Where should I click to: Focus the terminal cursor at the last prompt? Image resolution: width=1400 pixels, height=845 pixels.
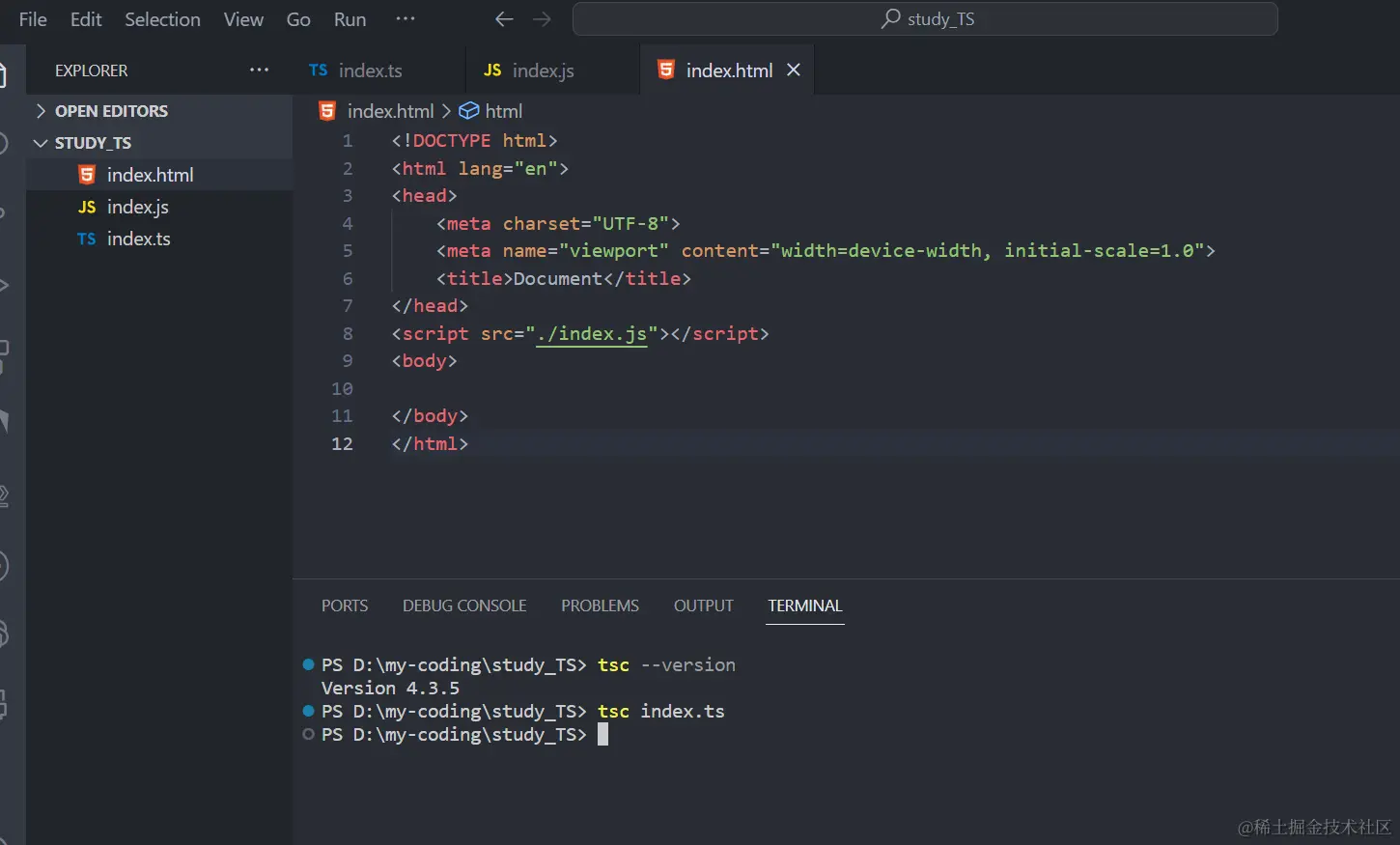pos(603,735)
